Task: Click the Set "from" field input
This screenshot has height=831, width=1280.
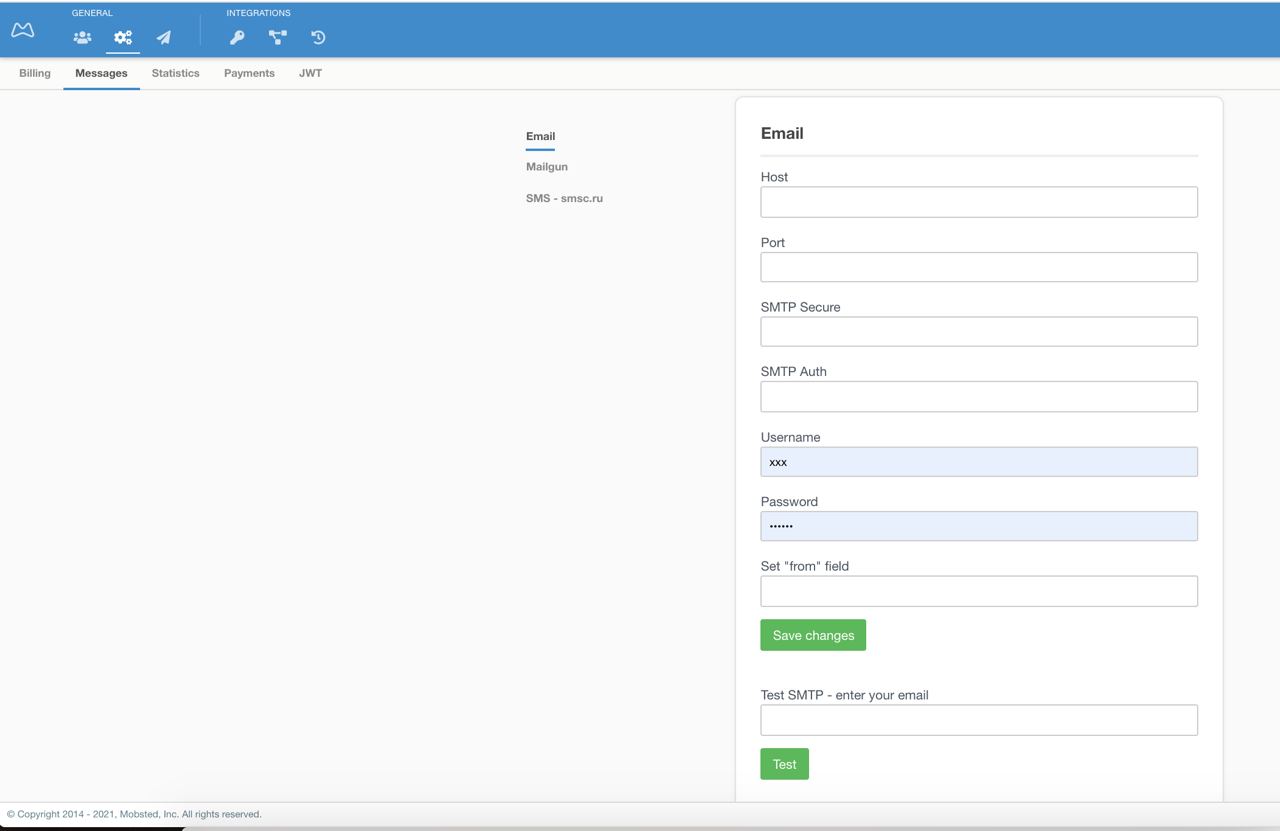Action: 979,591
